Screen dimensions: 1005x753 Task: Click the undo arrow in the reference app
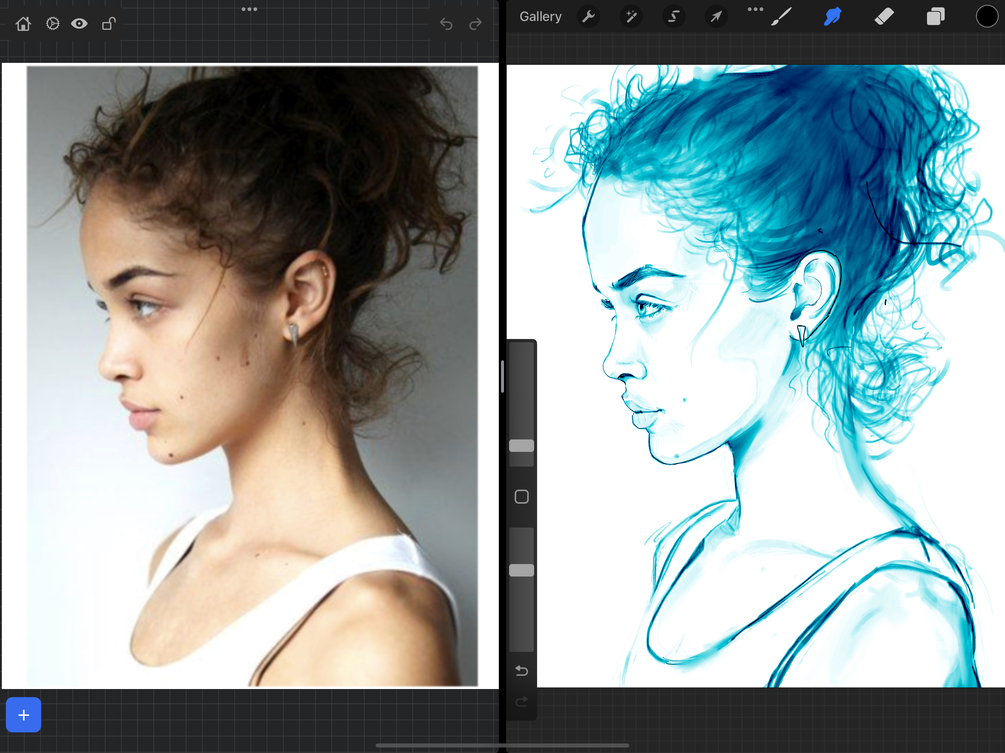pos(446,23)
